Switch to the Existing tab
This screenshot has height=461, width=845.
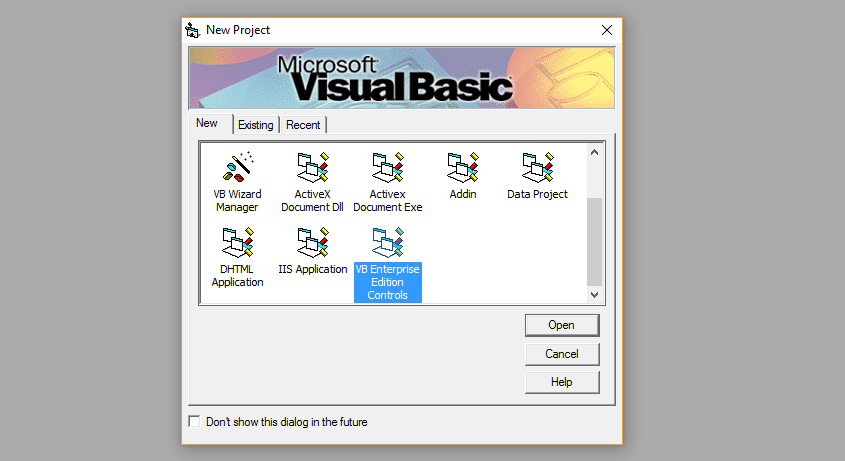[256, 125]
